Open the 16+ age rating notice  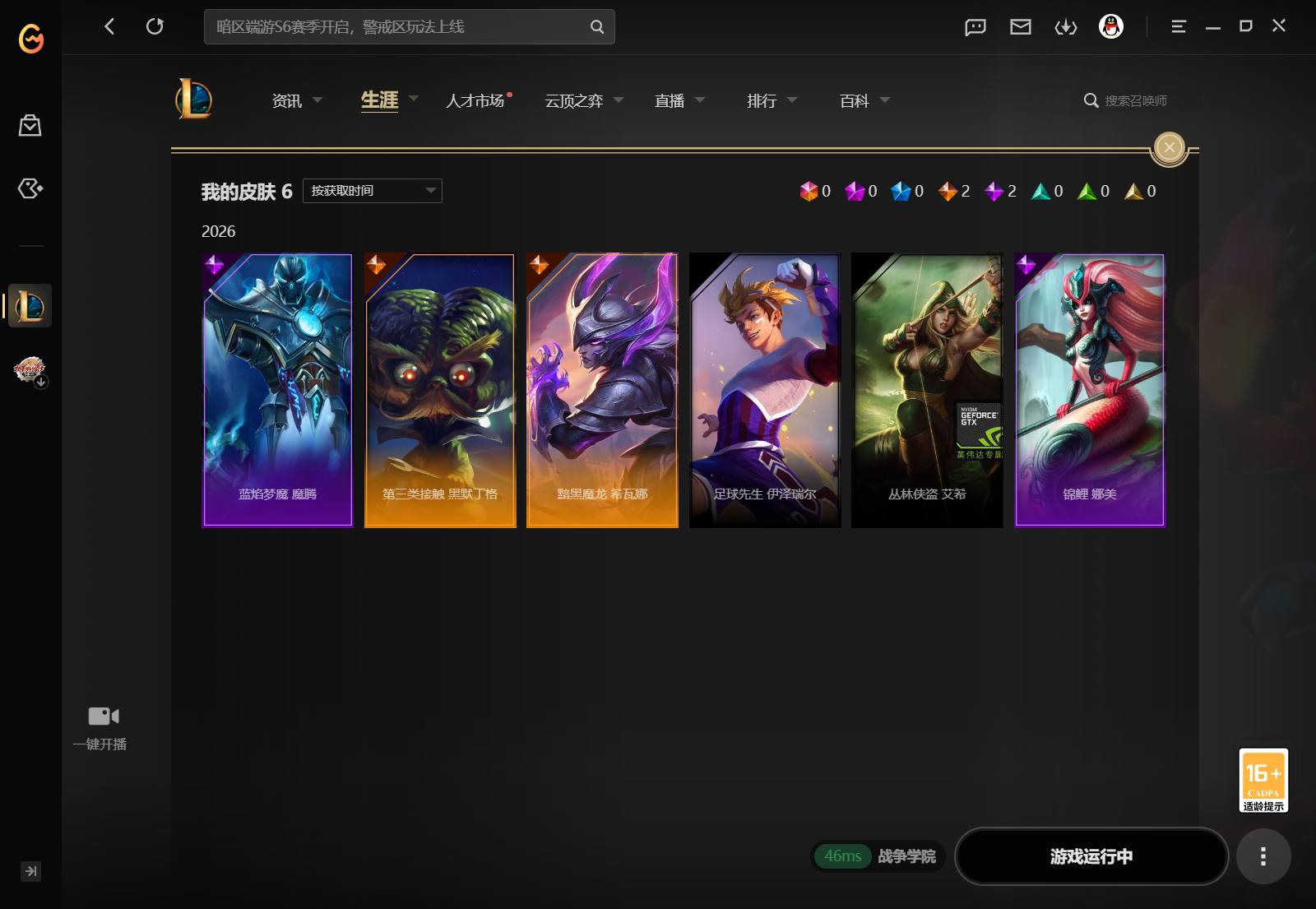point(1263,780)
